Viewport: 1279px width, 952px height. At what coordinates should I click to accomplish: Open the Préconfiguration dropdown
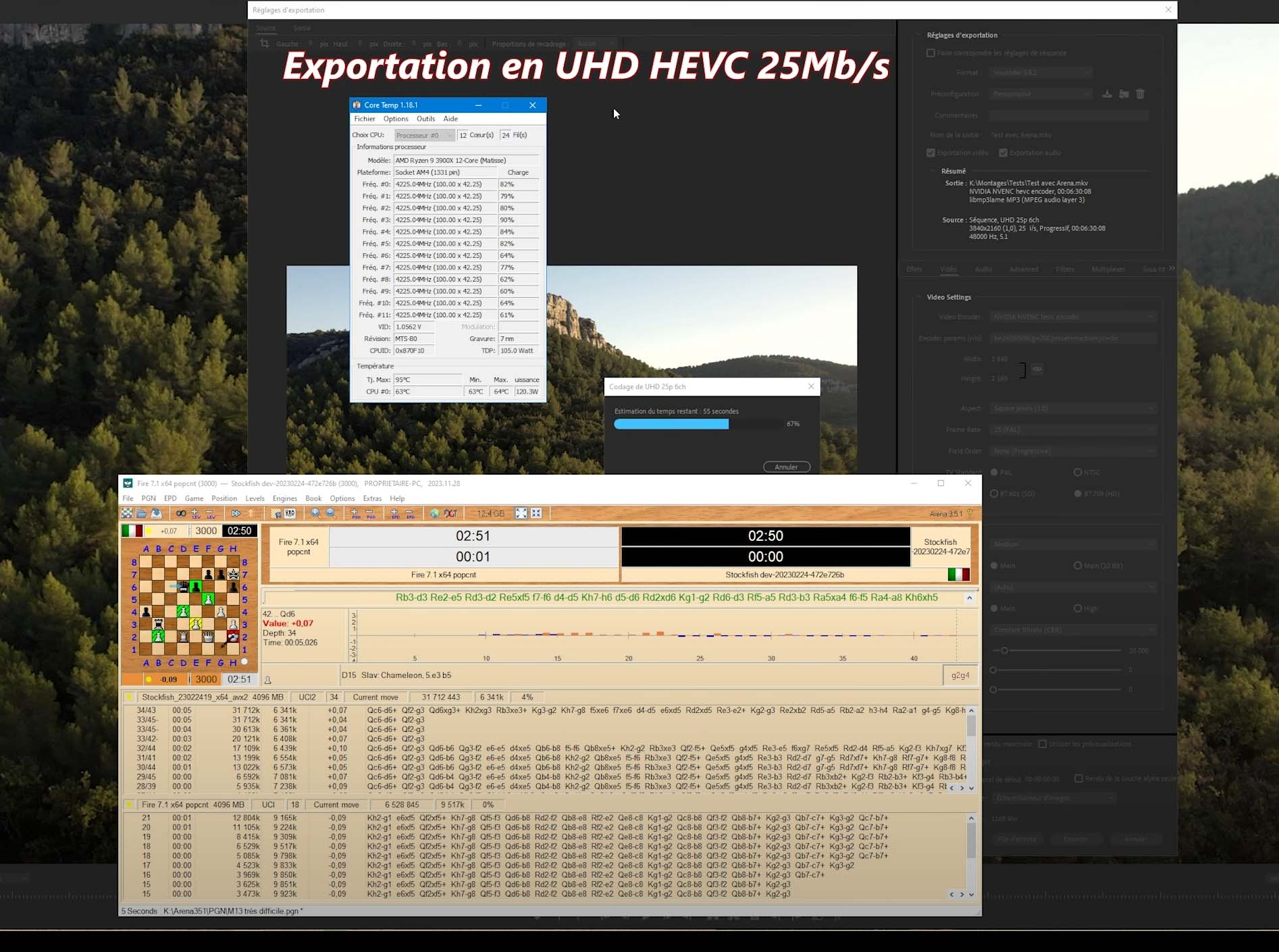coord(1041,94)
